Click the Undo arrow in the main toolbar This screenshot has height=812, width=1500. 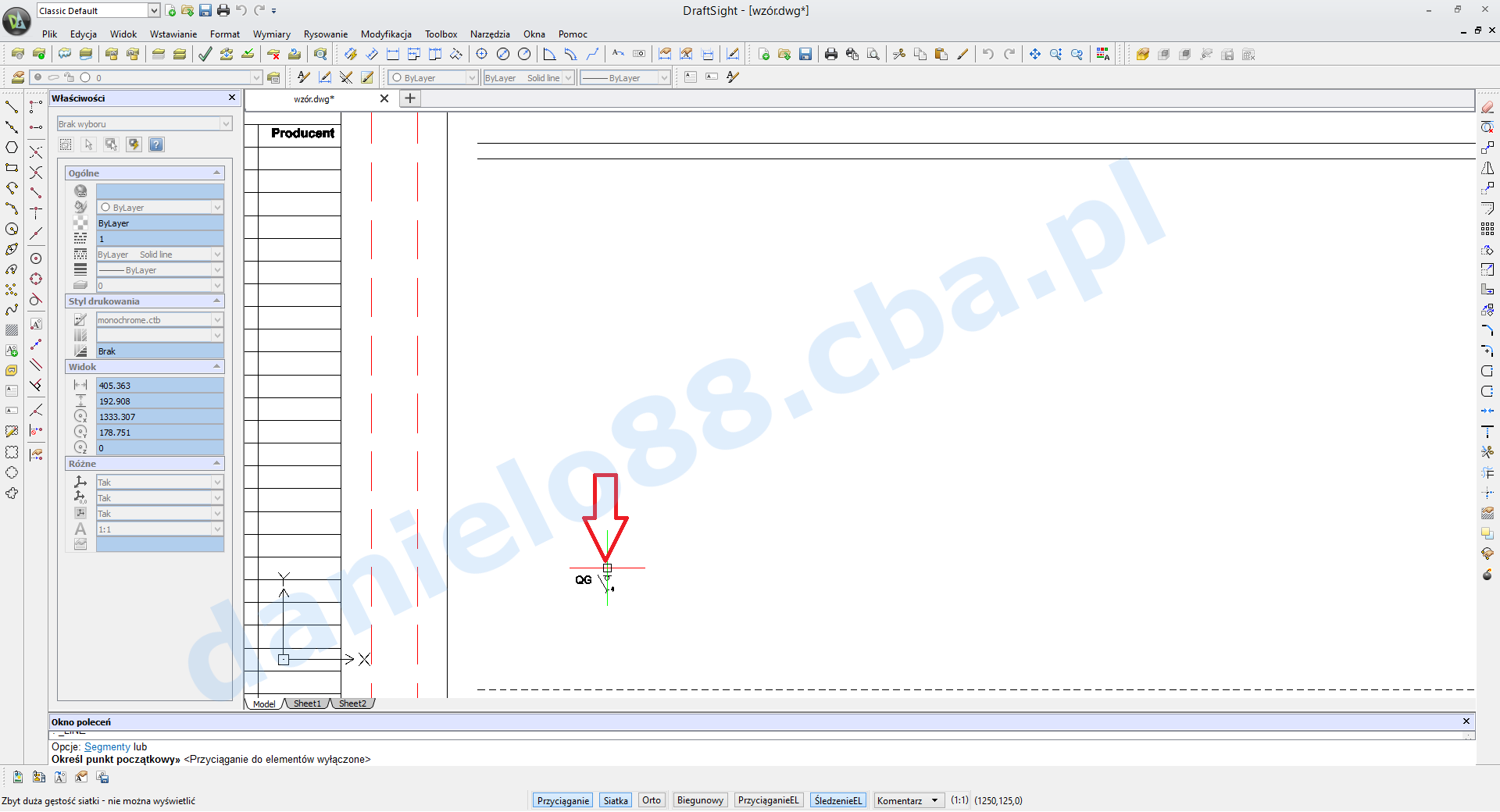[x=988, y=54]
